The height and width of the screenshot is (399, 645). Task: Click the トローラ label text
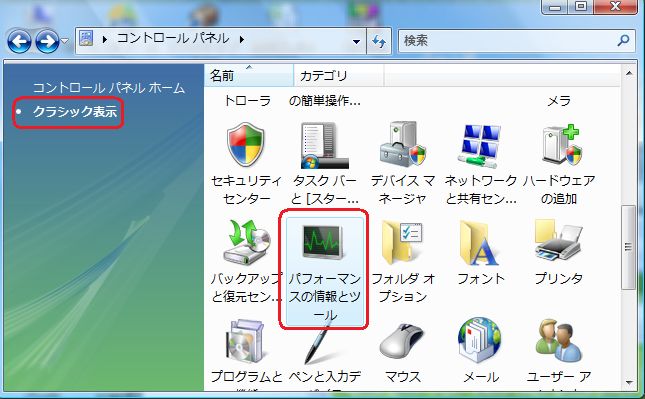[x=247, y=101]
